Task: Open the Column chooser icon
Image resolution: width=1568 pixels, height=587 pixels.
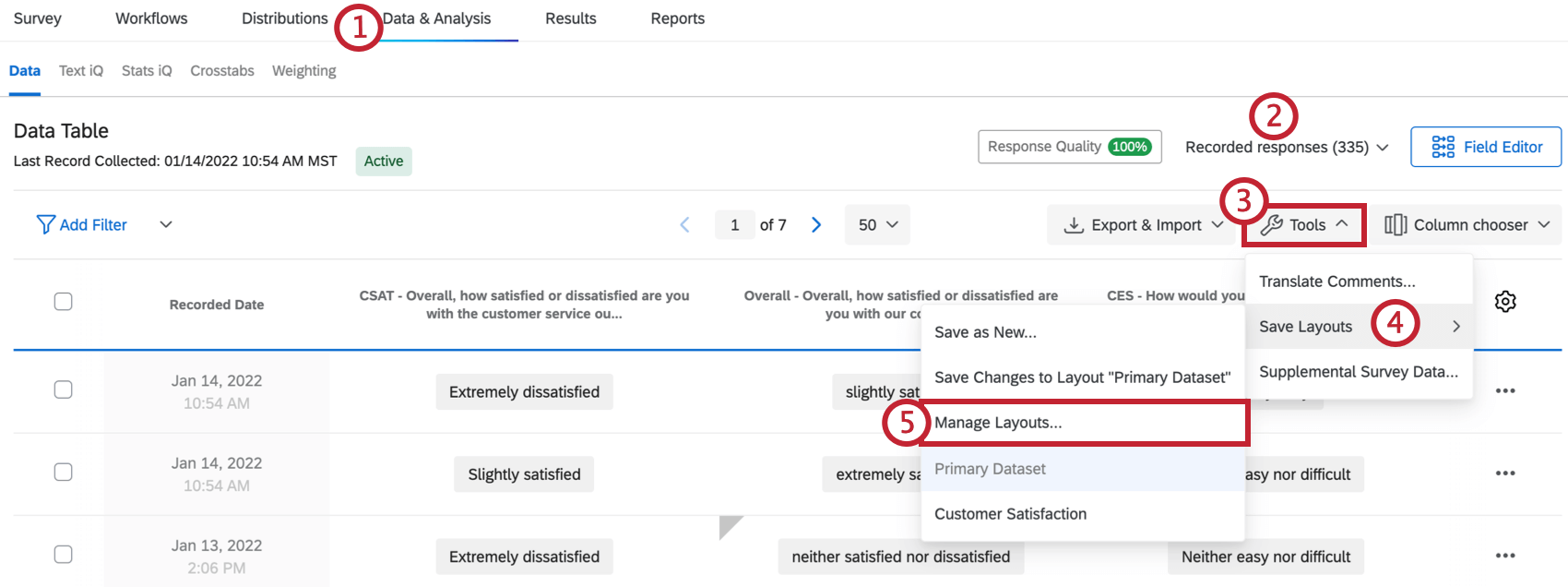Action: 1395,225
